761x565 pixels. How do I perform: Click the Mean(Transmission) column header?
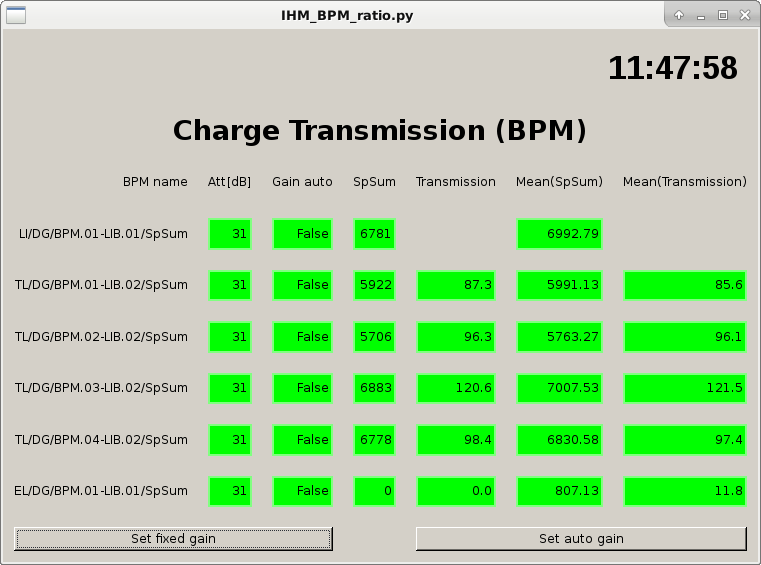[685, 182]
